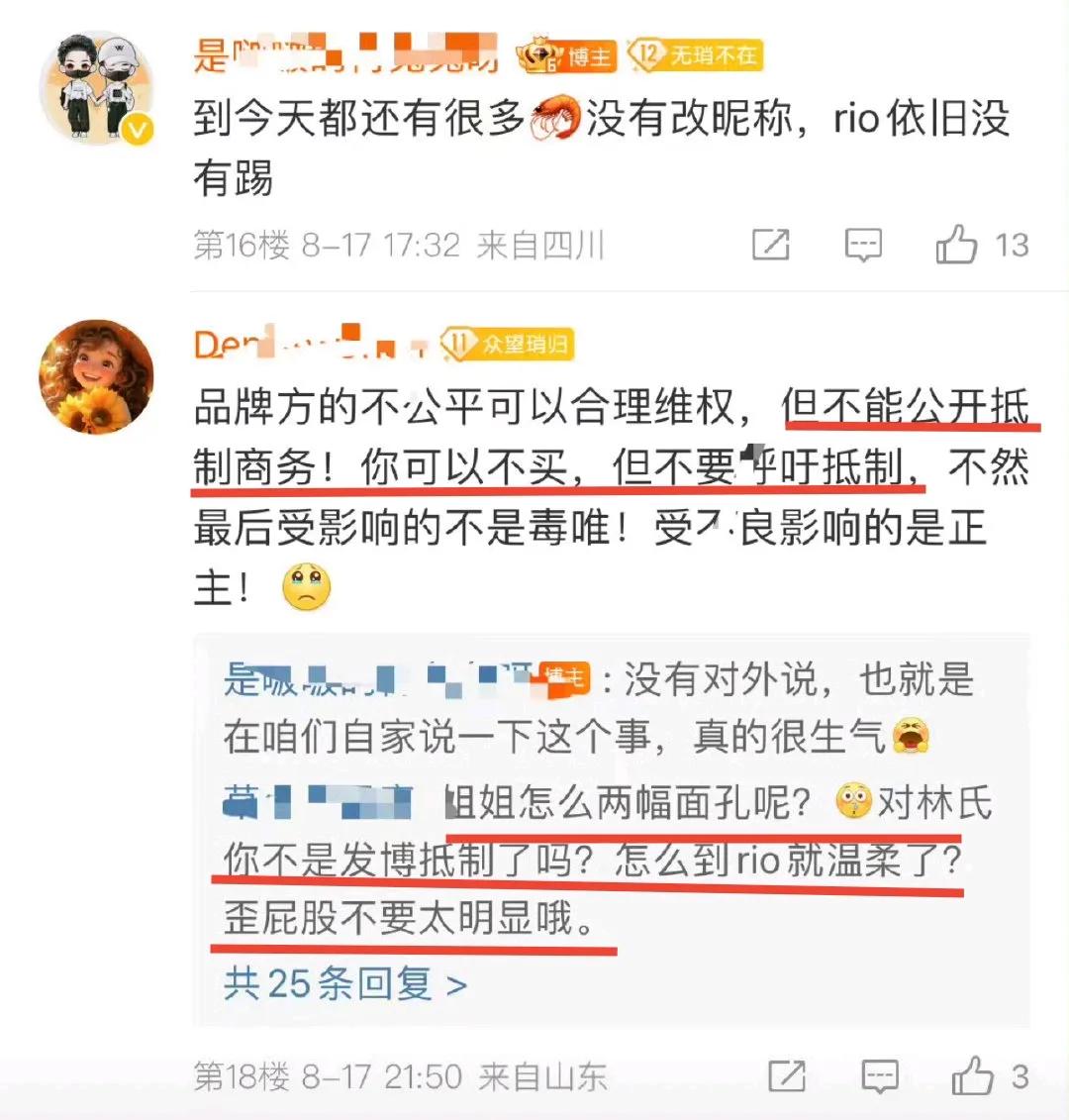Tap the comment text mentioning rio依旧没有踢
The height and width of the screenshot is (1120, 1069).
click(x=601, y=148)
